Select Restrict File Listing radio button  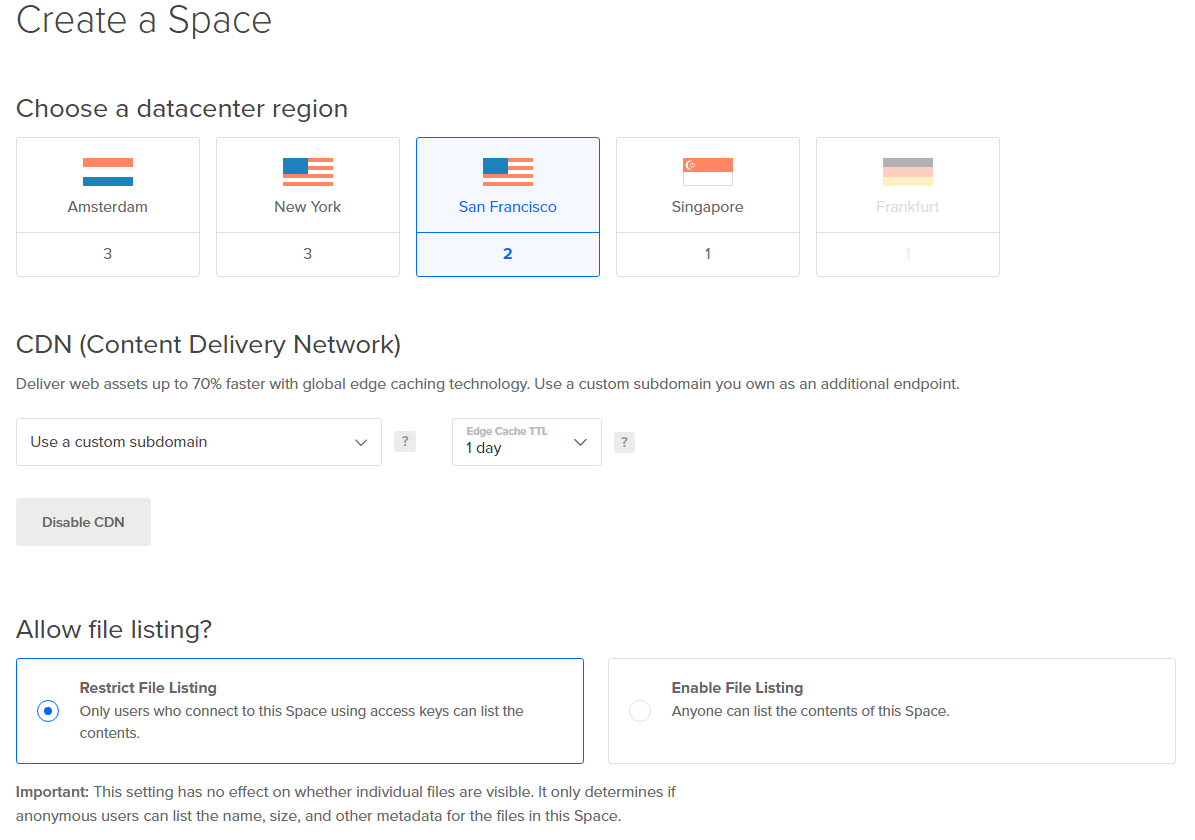(x=48, y=711)
